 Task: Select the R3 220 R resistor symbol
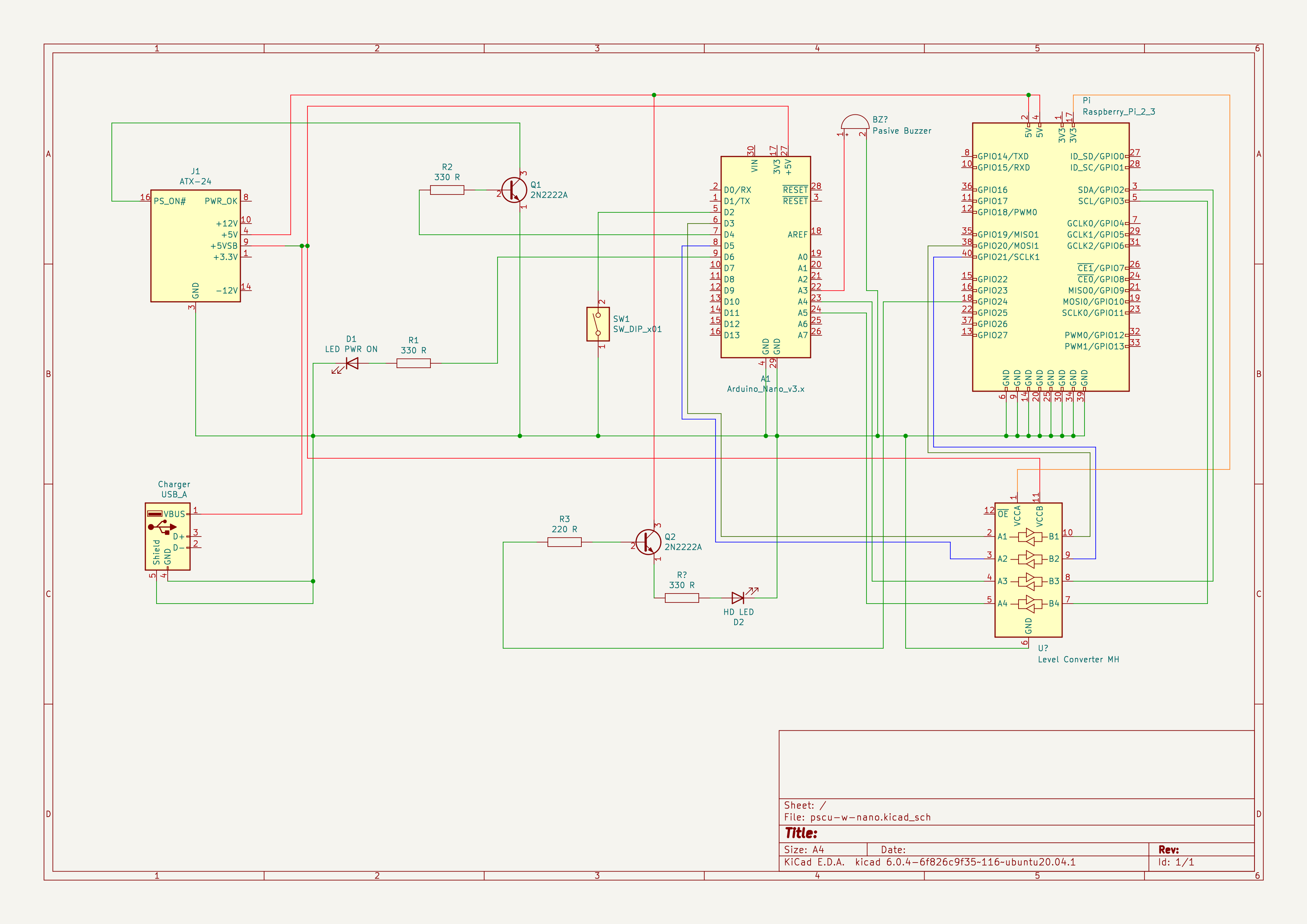pyautogui.click(x=564, y=542)
